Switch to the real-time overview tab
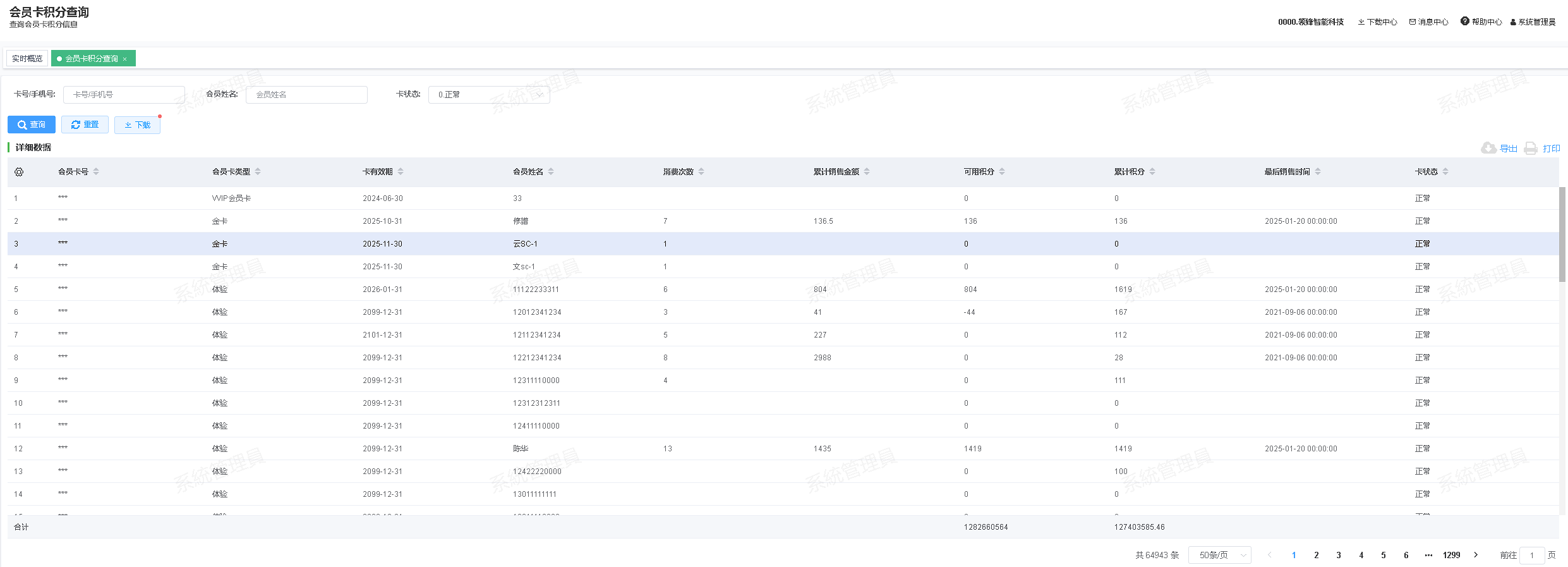This screenshot has height=567, width=1568. point(27,59)
